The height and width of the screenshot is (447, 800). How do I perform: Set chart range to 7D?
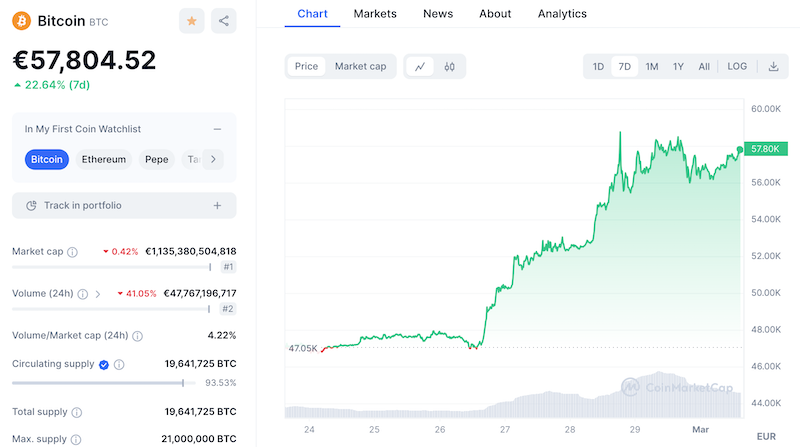coord(624,66)
